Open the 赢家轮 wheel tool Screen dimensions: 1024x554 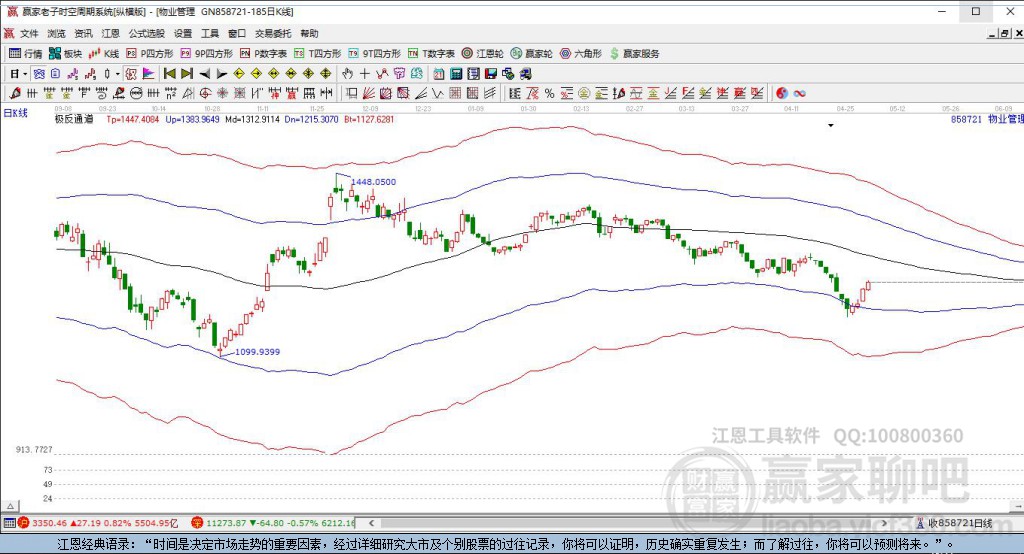coord(532,54)
